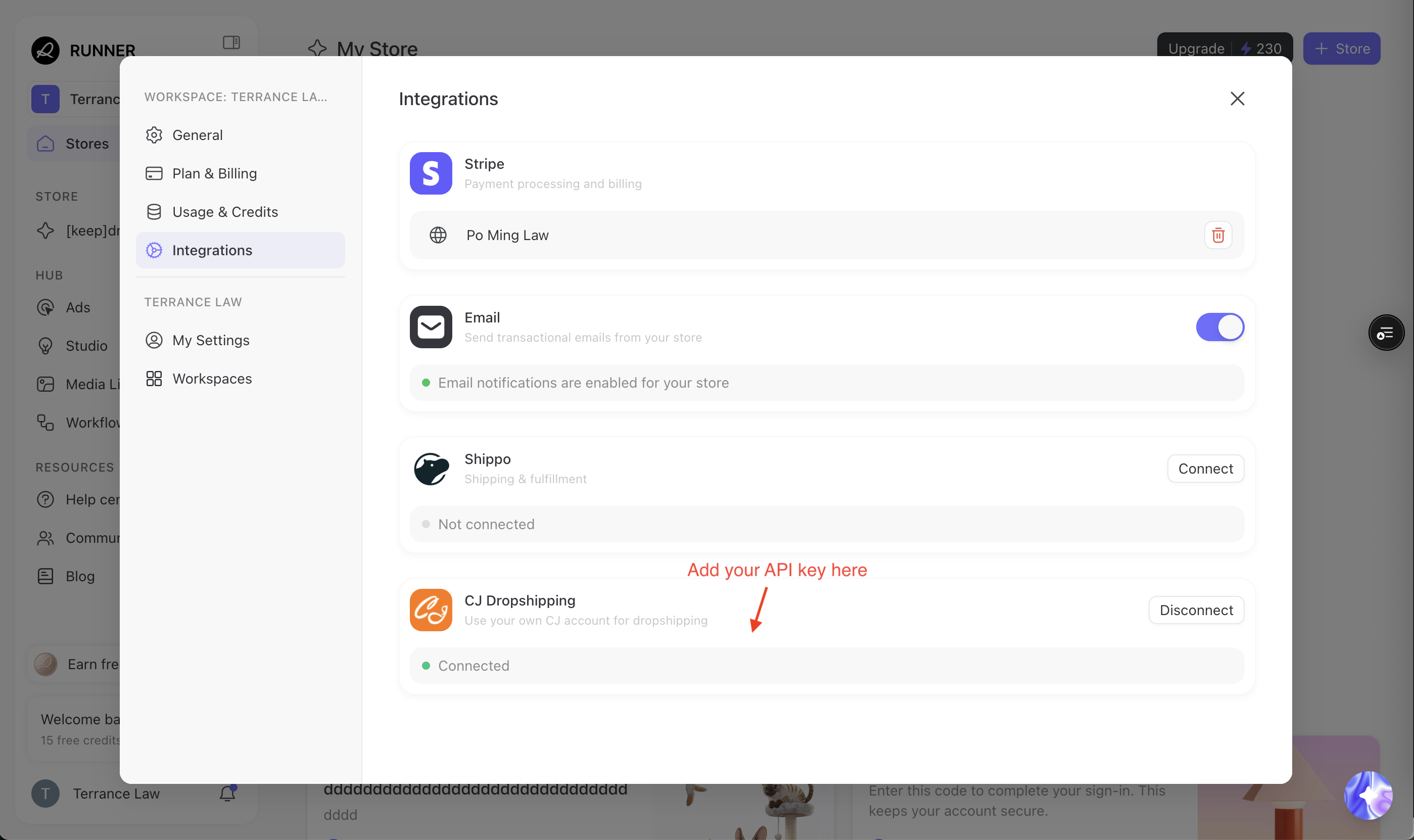
Task: Disconnect CJ Dropshipping
Action: 1196,610
